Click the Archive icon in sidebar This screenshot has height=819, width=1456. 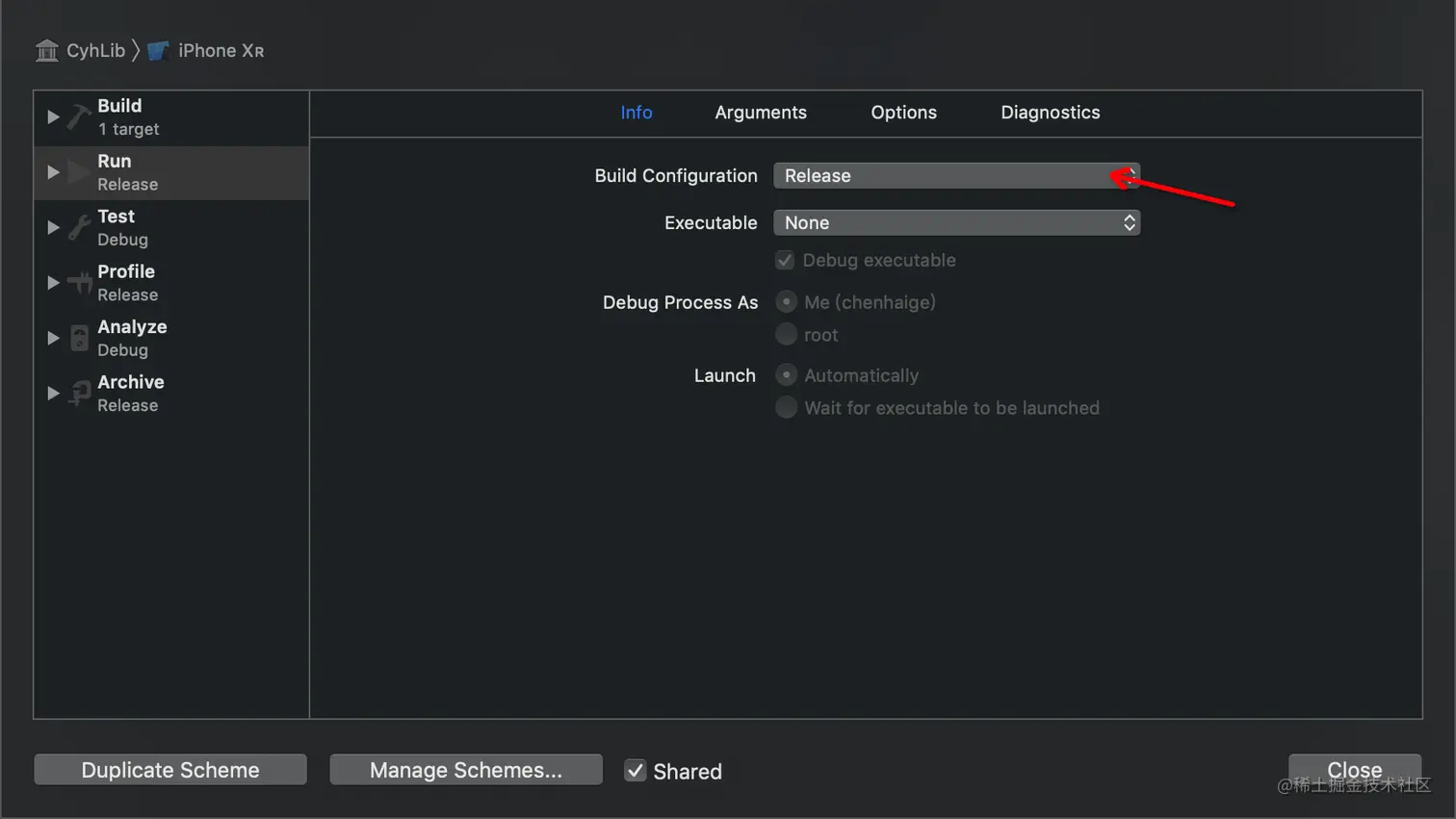(80, 393)
